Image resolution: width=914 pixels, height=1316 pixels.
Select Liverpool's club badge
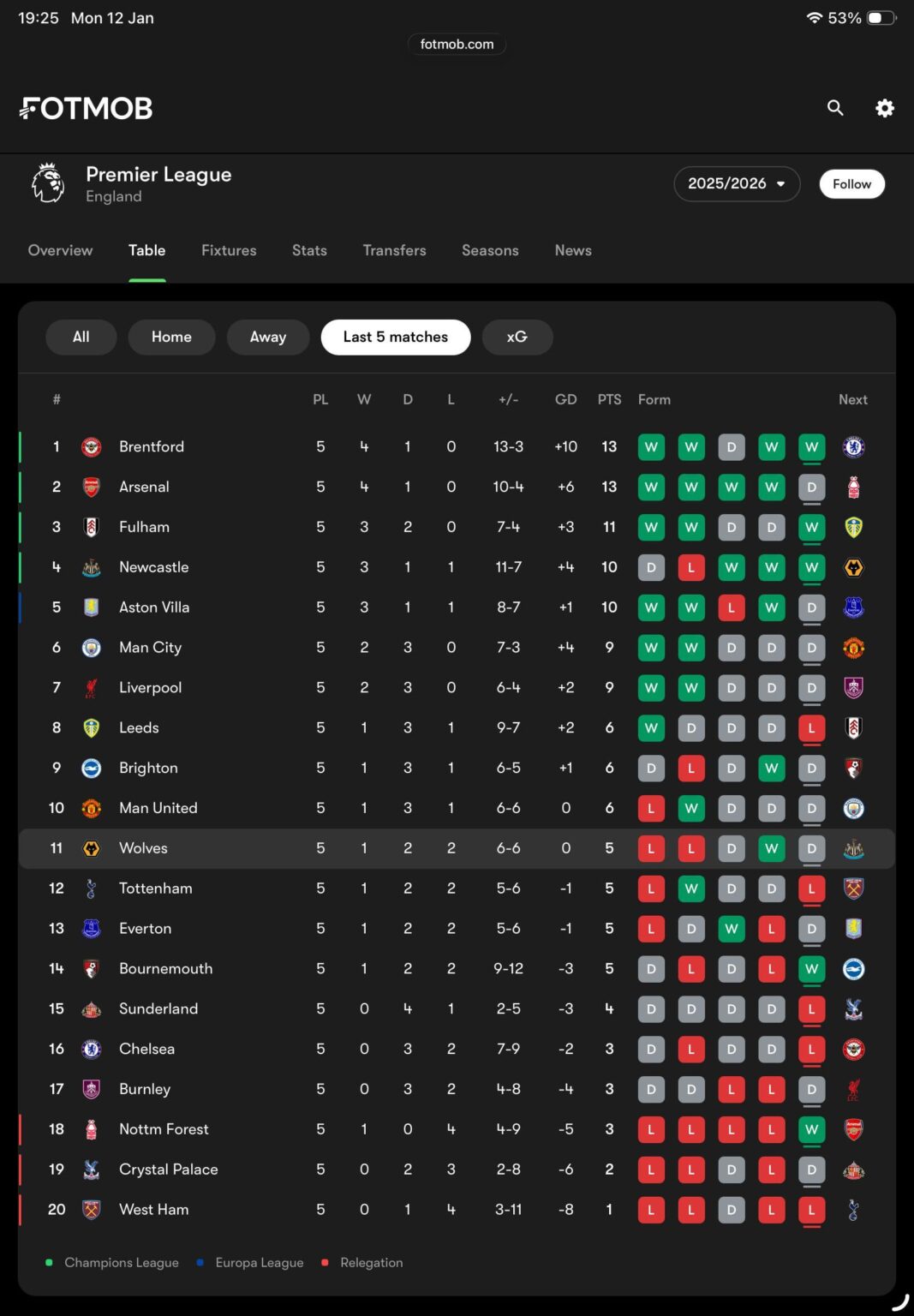[x=92, y=687]
